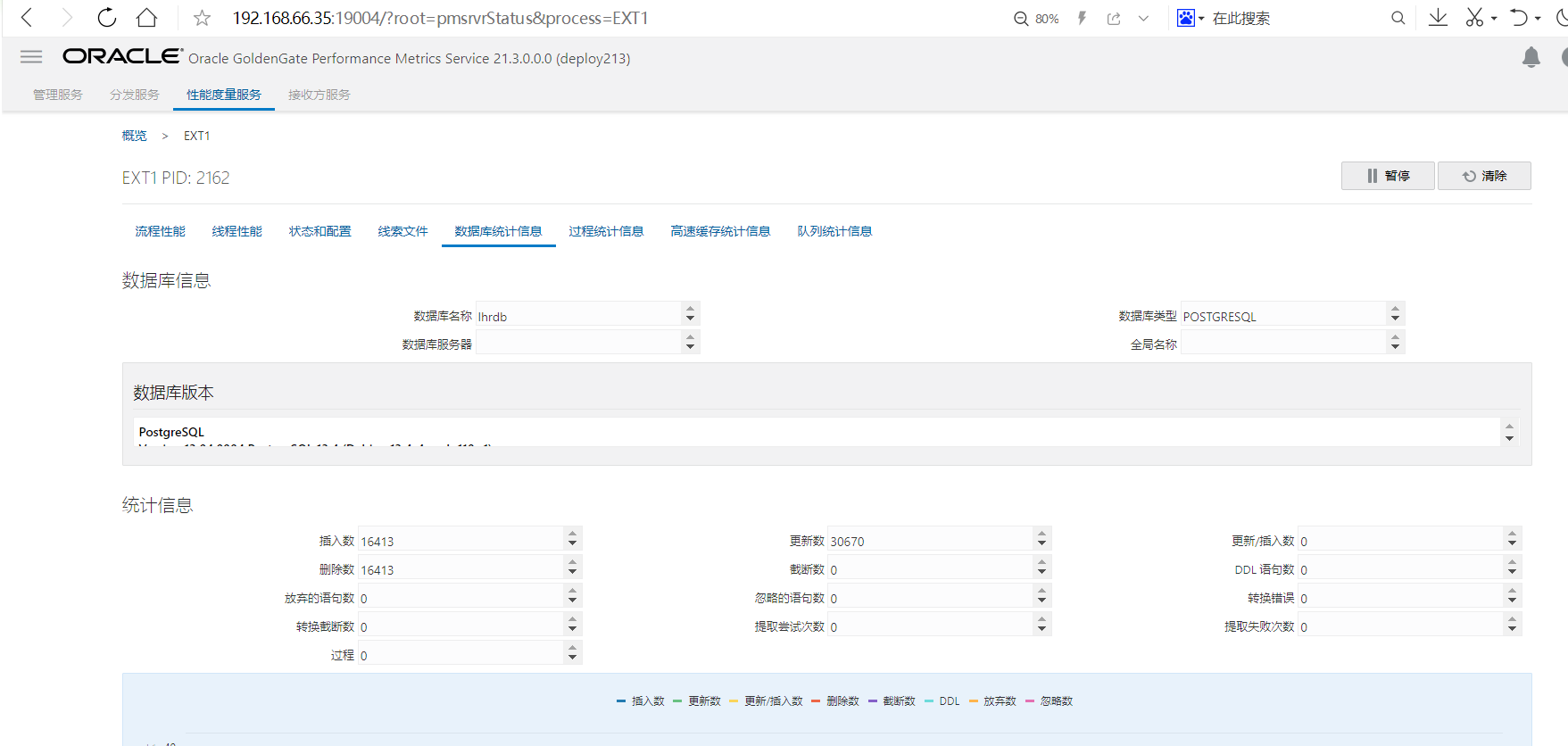The image size is (1568, 746).
Task: Open the browser home page icon
Action: tap(147, 18)
